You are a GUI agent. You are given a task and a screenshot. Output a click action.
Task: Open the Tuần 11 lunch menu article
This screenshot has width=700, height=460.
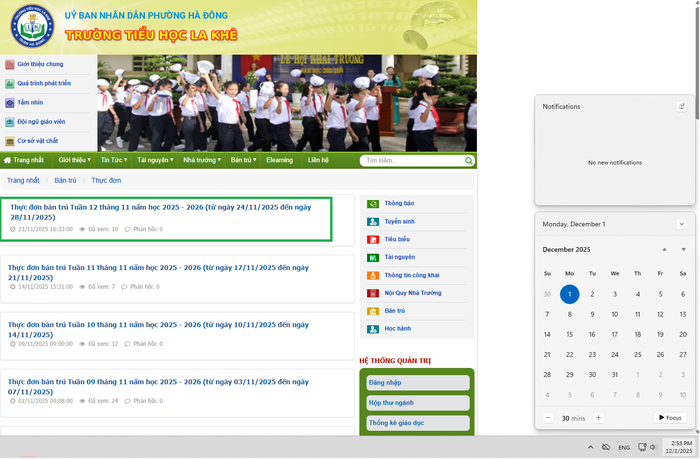(x=160, y=272)
